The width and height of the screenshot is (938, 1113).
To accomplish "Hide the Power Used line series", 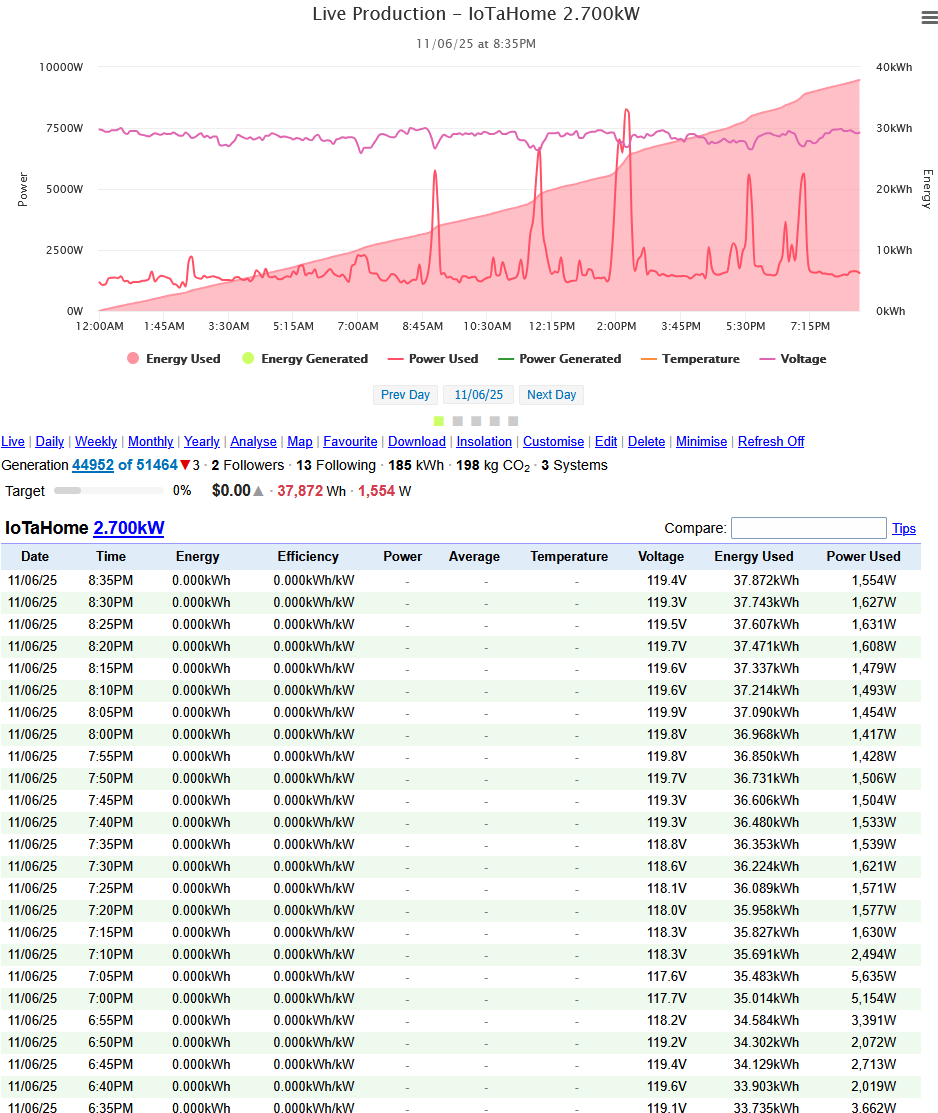I will pyautogui.click(x=432, y=359).
